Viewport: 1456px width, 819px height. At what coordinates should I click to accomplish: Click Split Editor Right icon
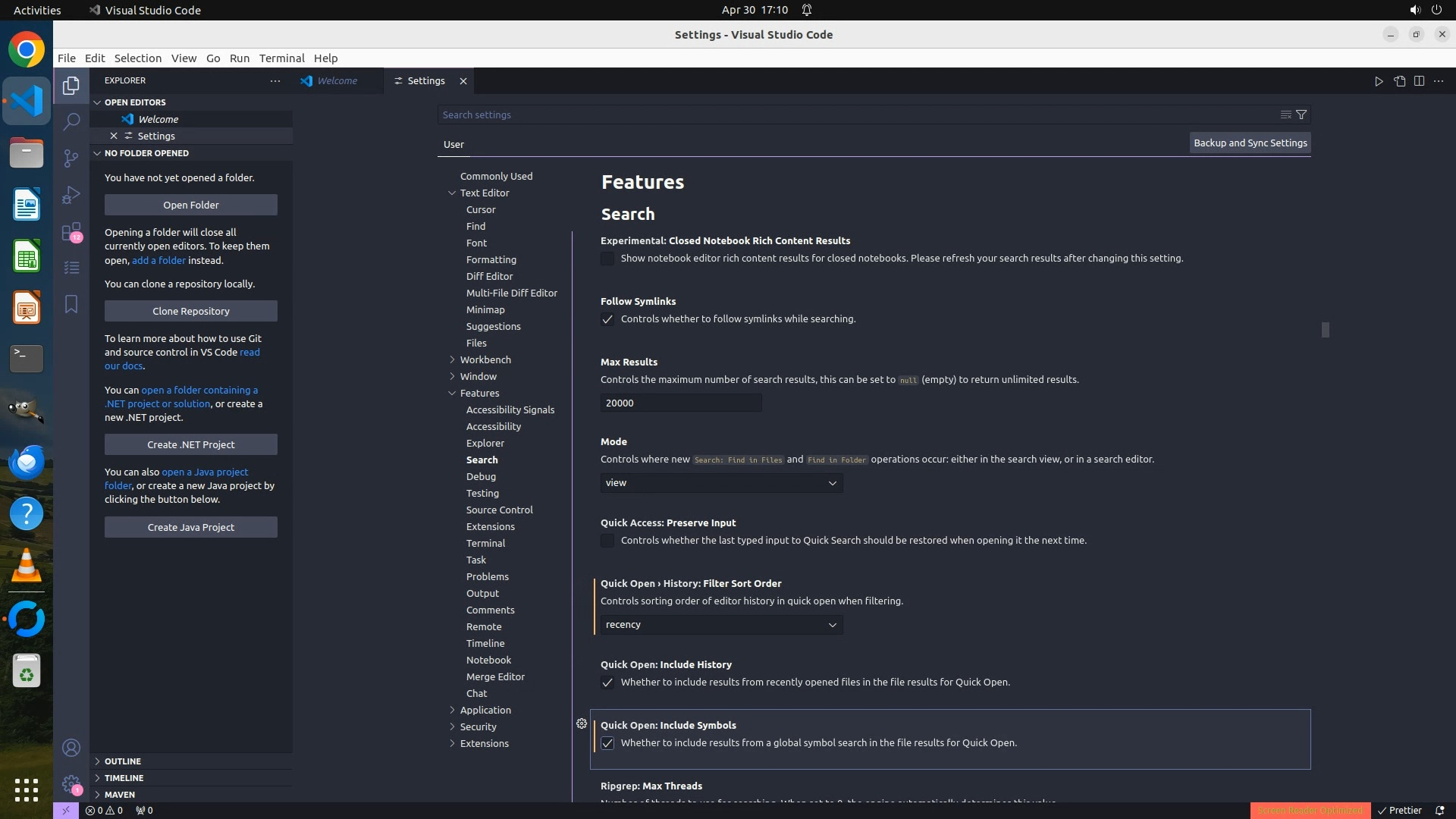pyautogui.click(x=1419, y=81)
